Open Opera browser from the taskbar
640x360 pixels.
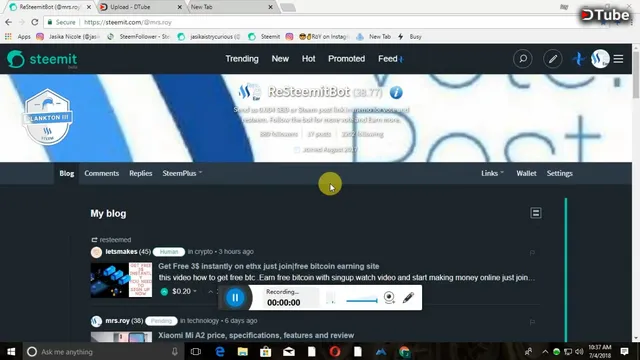335,351
